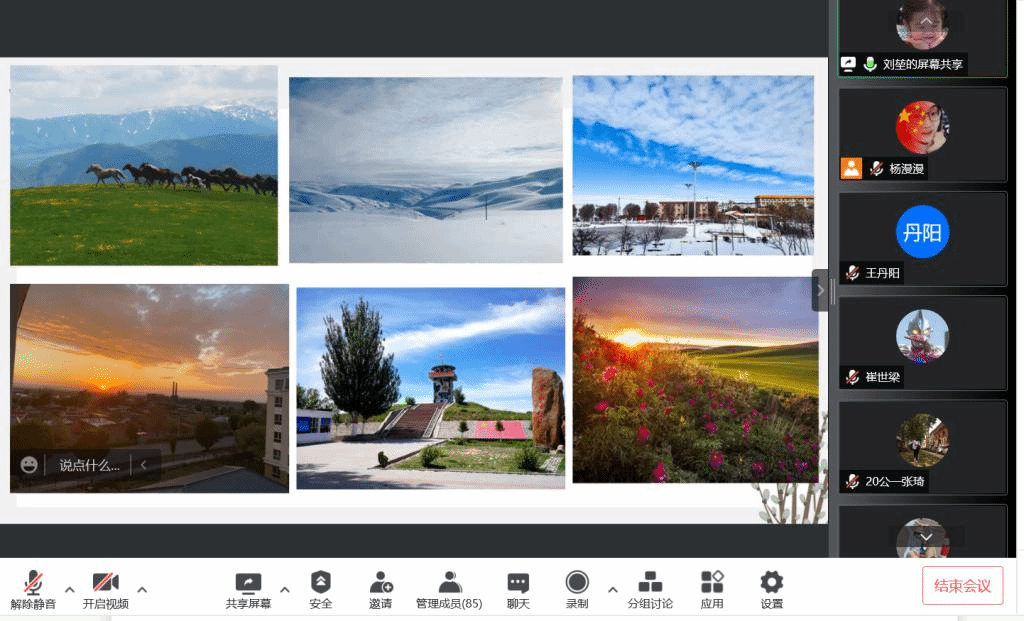Open the 聊天 chat icon
The image size is (1024, 621).
click(x=518, y=589)
